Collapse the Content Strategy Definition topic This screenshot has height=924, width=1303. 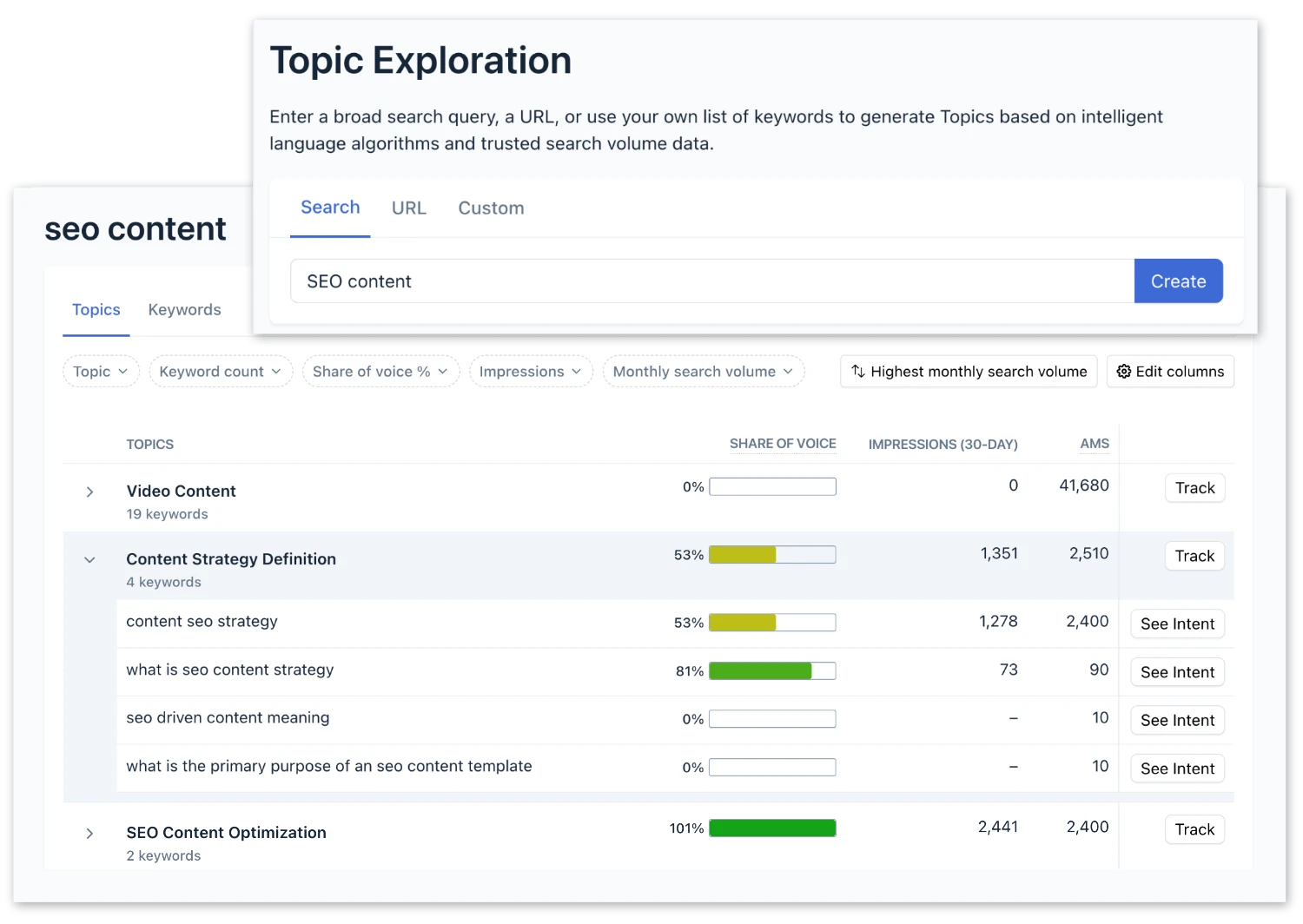tap(89, 559)
